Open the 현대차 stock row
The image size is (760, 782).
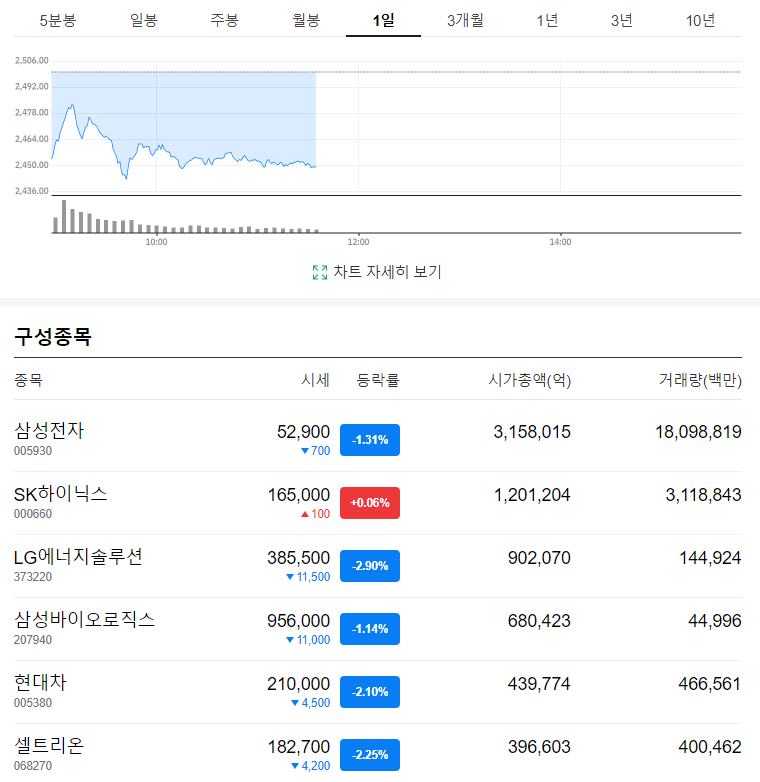(x=378, y=692)
